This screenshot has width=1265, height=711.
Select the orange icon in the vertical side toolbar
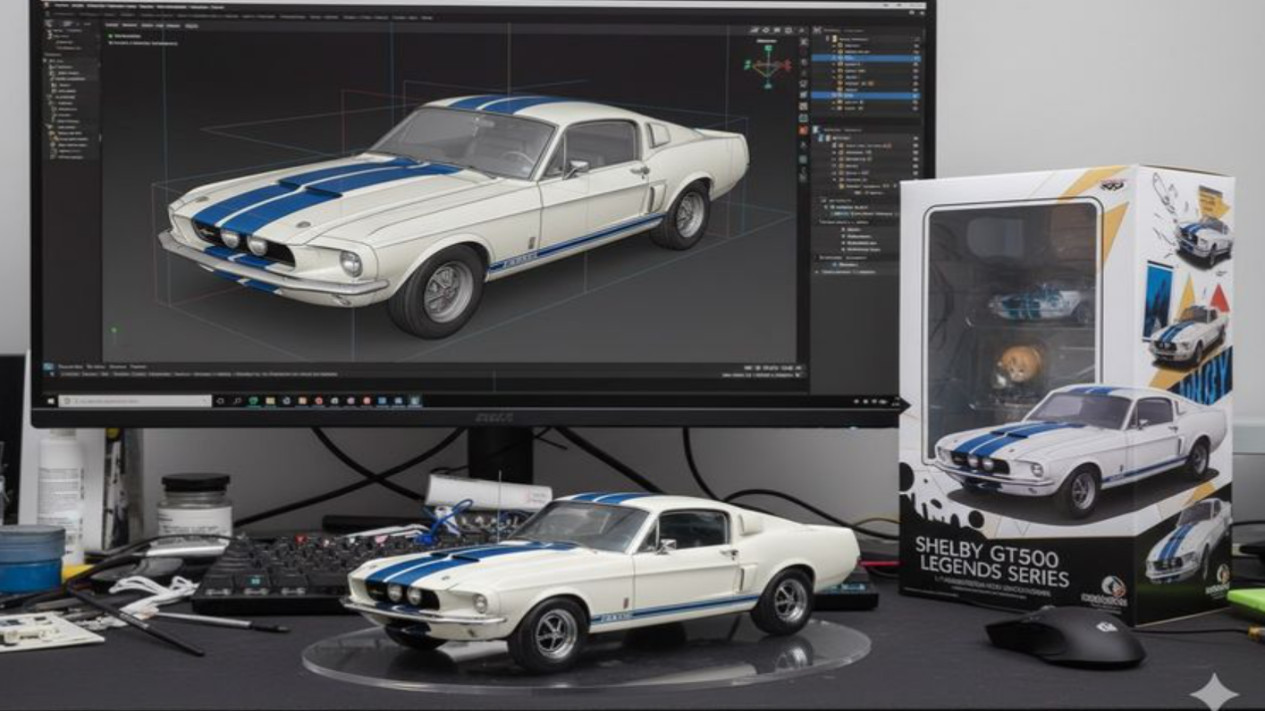tap(803, 130)
